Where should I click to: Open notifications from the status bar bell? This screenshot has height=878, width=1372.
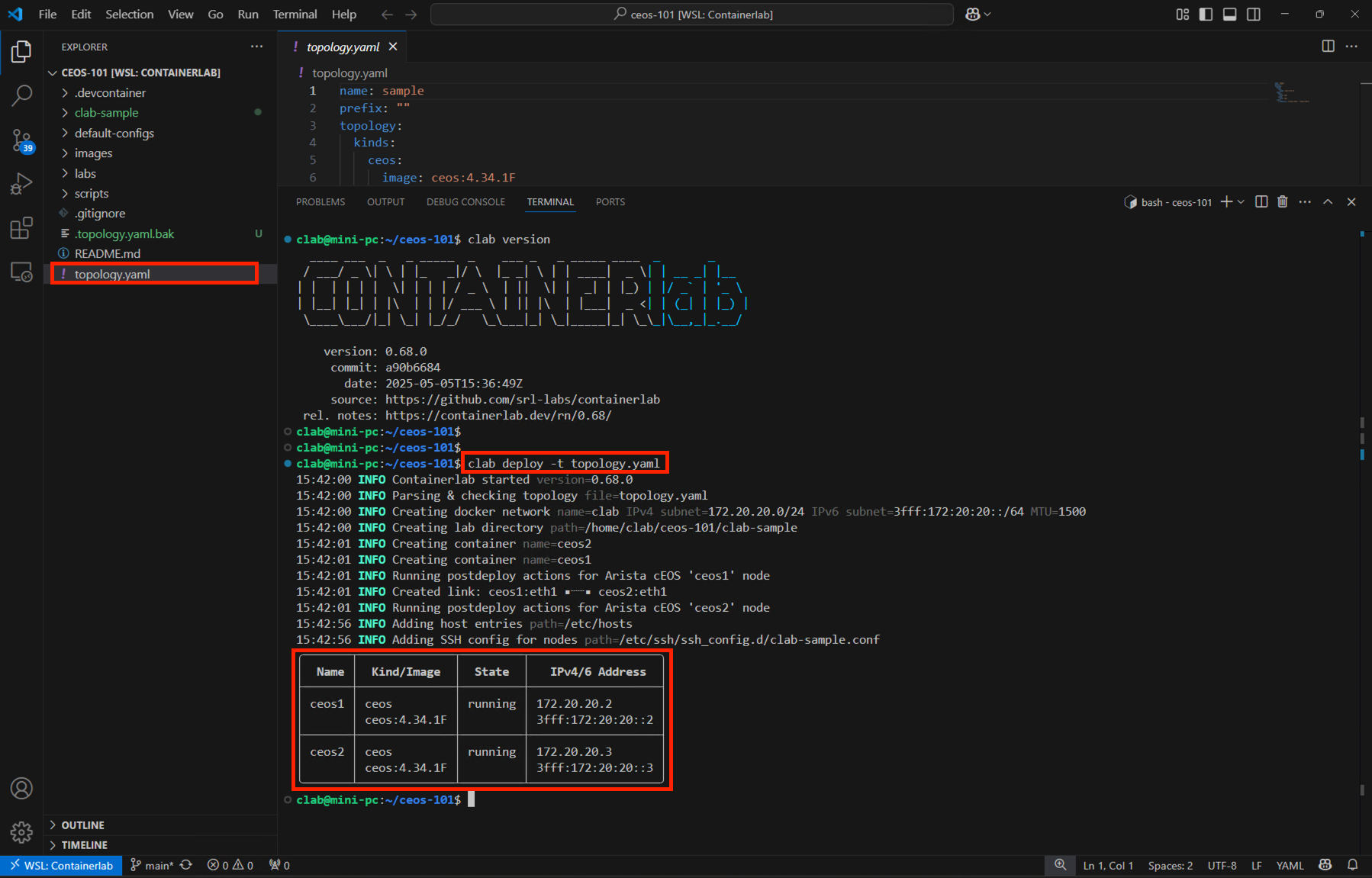1352,865
